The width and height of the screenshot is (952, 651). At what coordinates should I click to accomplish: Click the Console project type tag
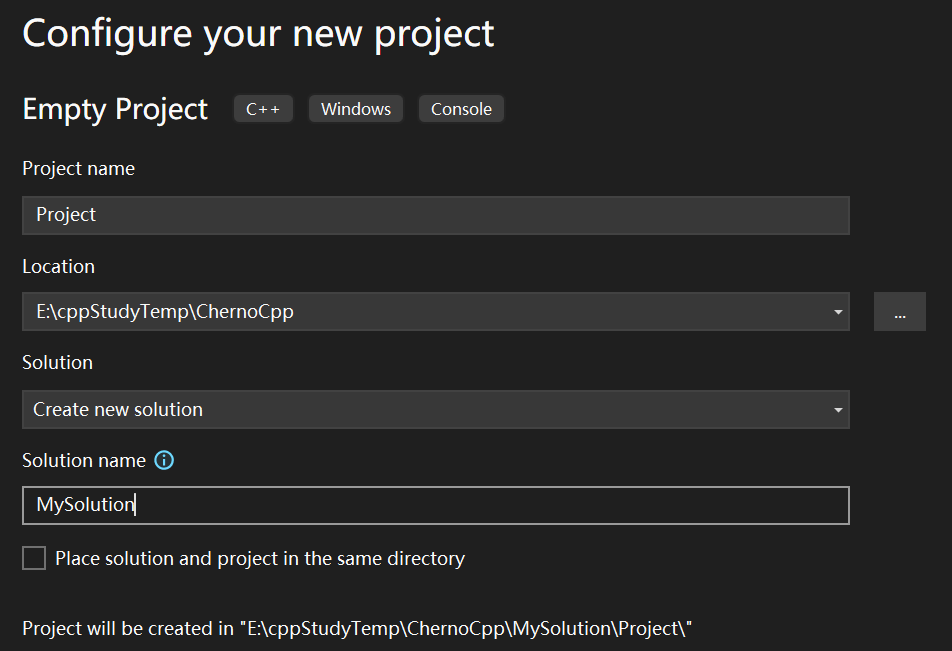point(461,109)
